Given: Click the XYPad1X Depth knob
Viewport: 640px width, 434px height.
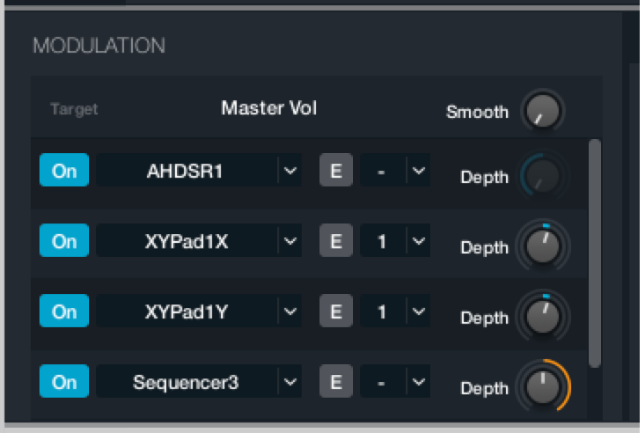Looking at the screenshot, I should [543, 246].
